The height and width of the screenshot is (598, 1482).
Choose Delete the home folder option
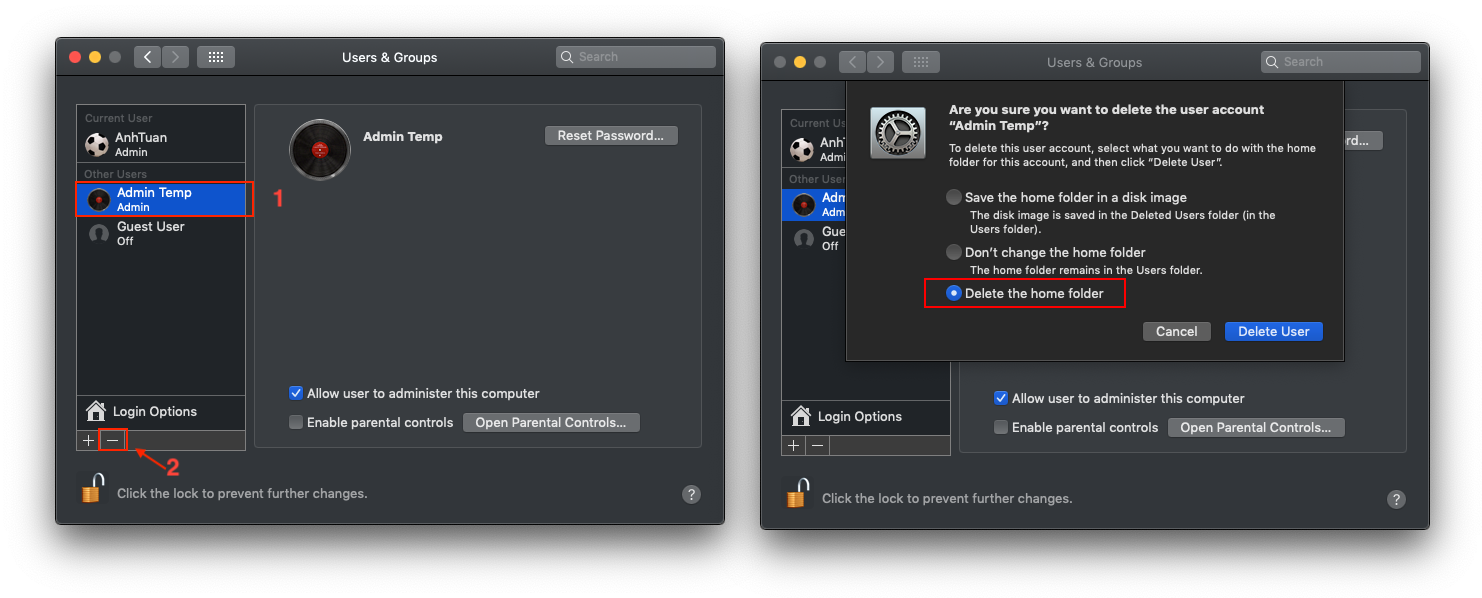[953, 292]
